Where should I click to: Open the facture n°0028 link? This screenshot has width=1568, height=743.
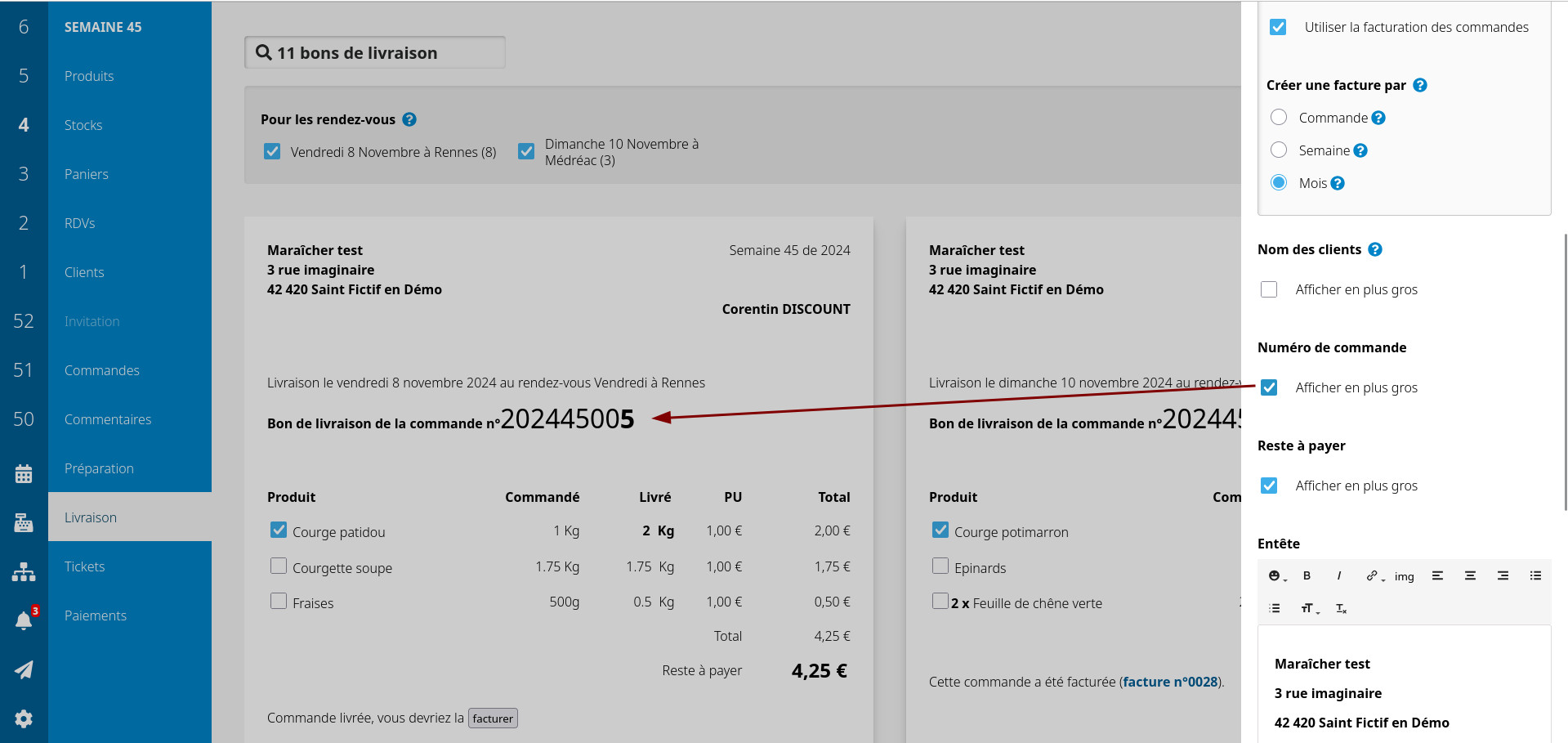click(1170, 682)
